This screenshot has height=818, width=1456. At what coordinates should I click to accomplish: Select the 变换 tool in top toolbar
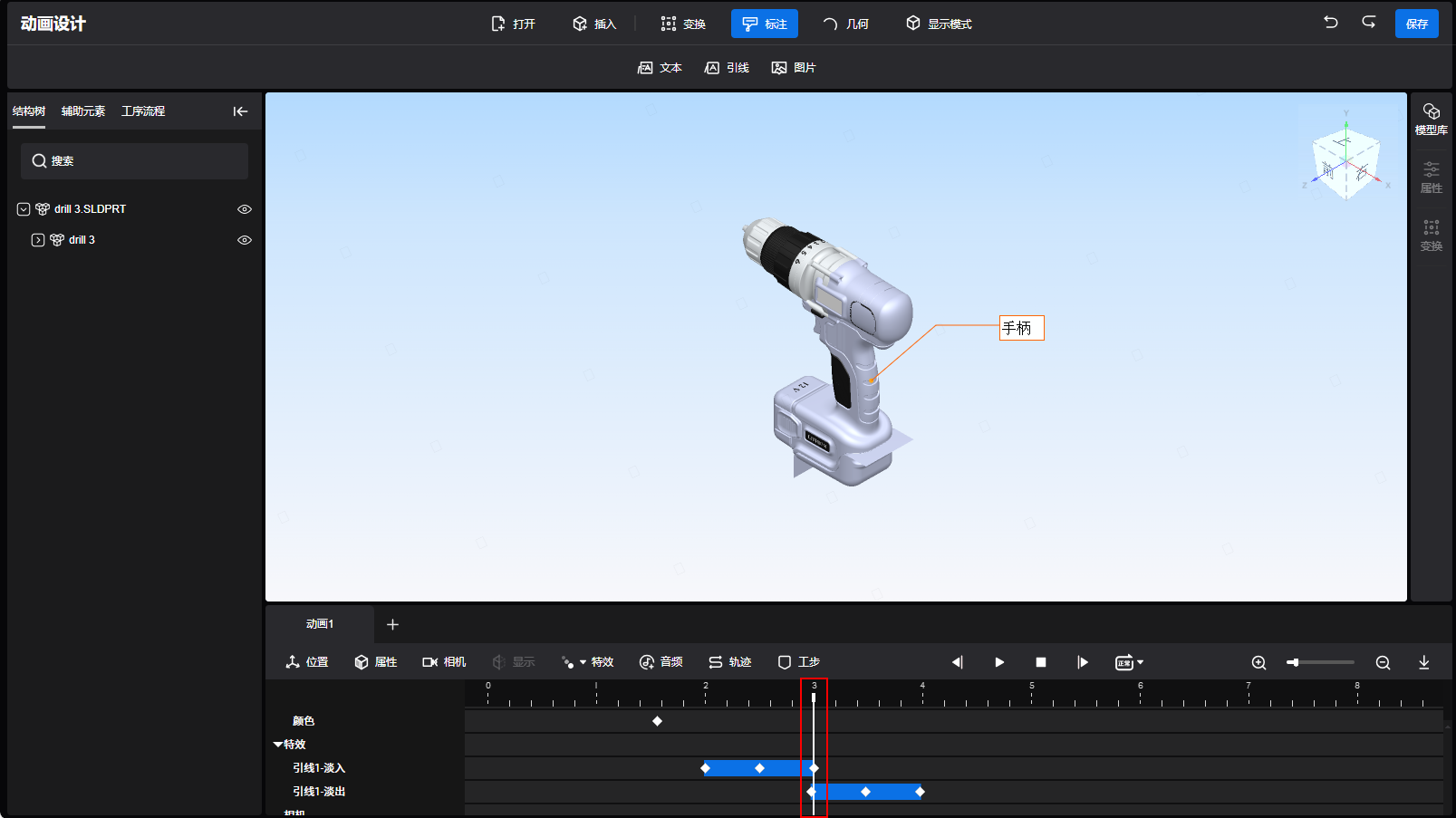click(x=683, y=24)
